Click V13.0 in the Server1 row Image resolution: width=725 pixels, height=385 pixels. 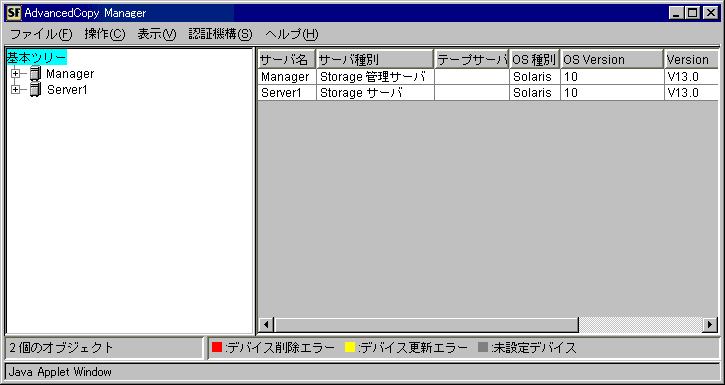[x=692, y=92]
